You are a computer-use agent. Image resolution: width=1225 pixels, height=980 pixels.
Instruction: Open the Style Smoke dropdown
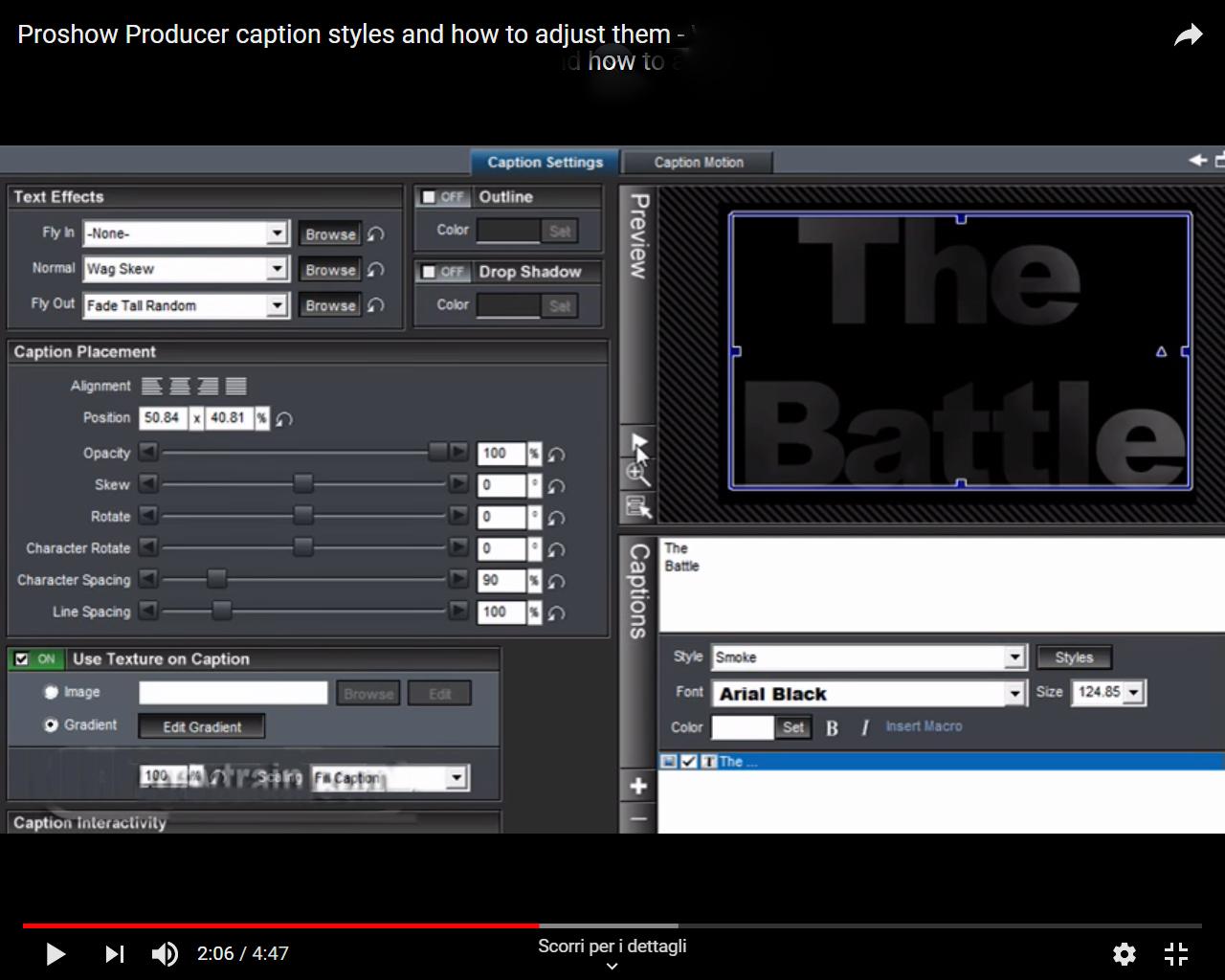click(x=1015, y=657)
